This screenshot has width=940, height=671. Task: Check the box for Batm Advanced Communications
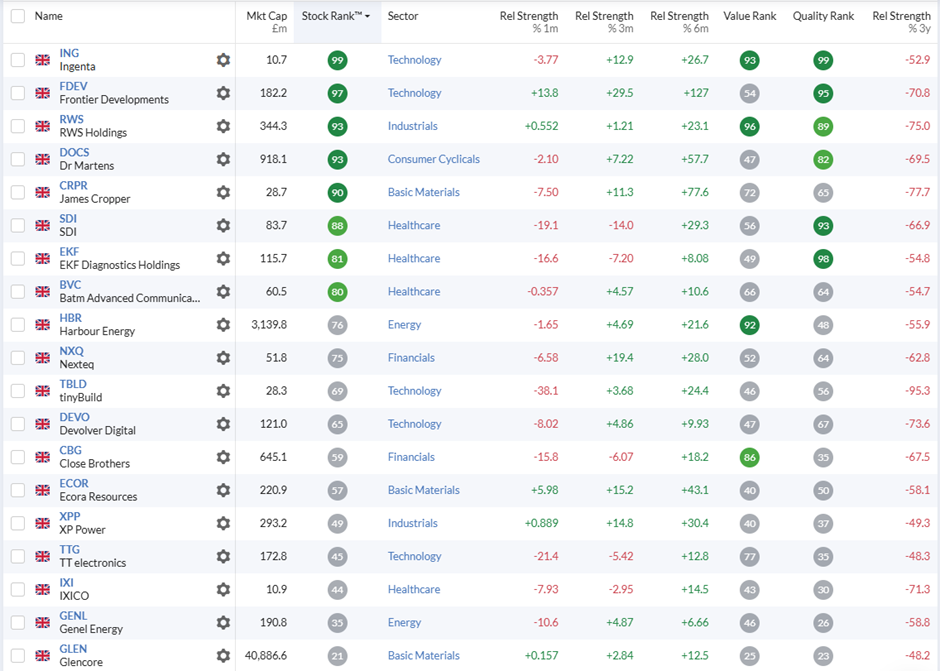pos(18,291)
